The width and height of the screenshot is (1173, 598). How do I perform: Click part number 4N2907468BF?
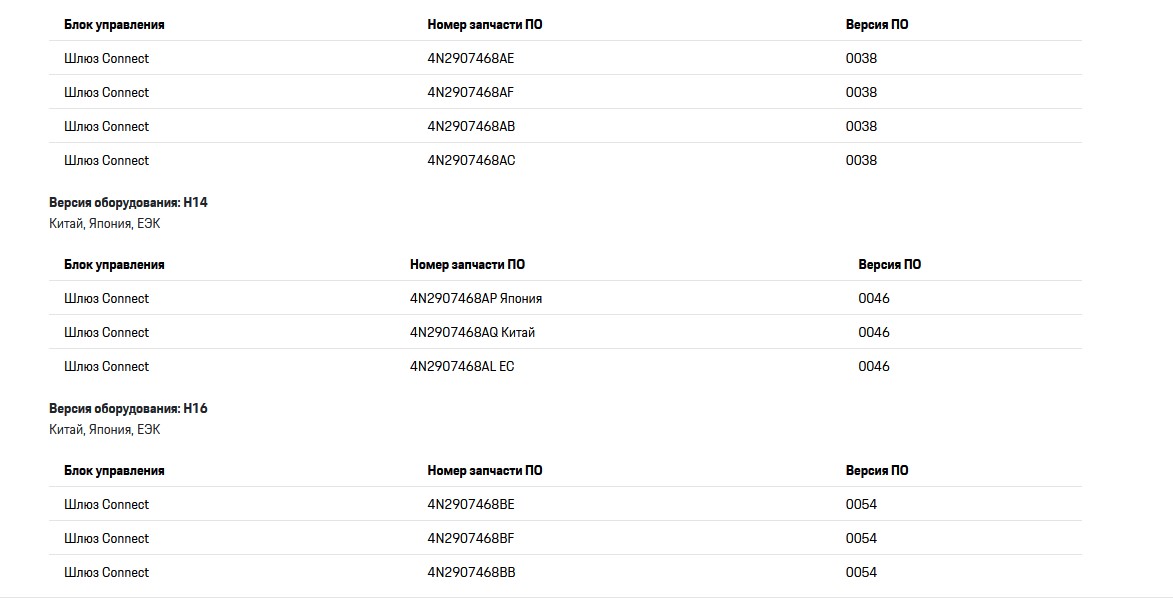471,538
